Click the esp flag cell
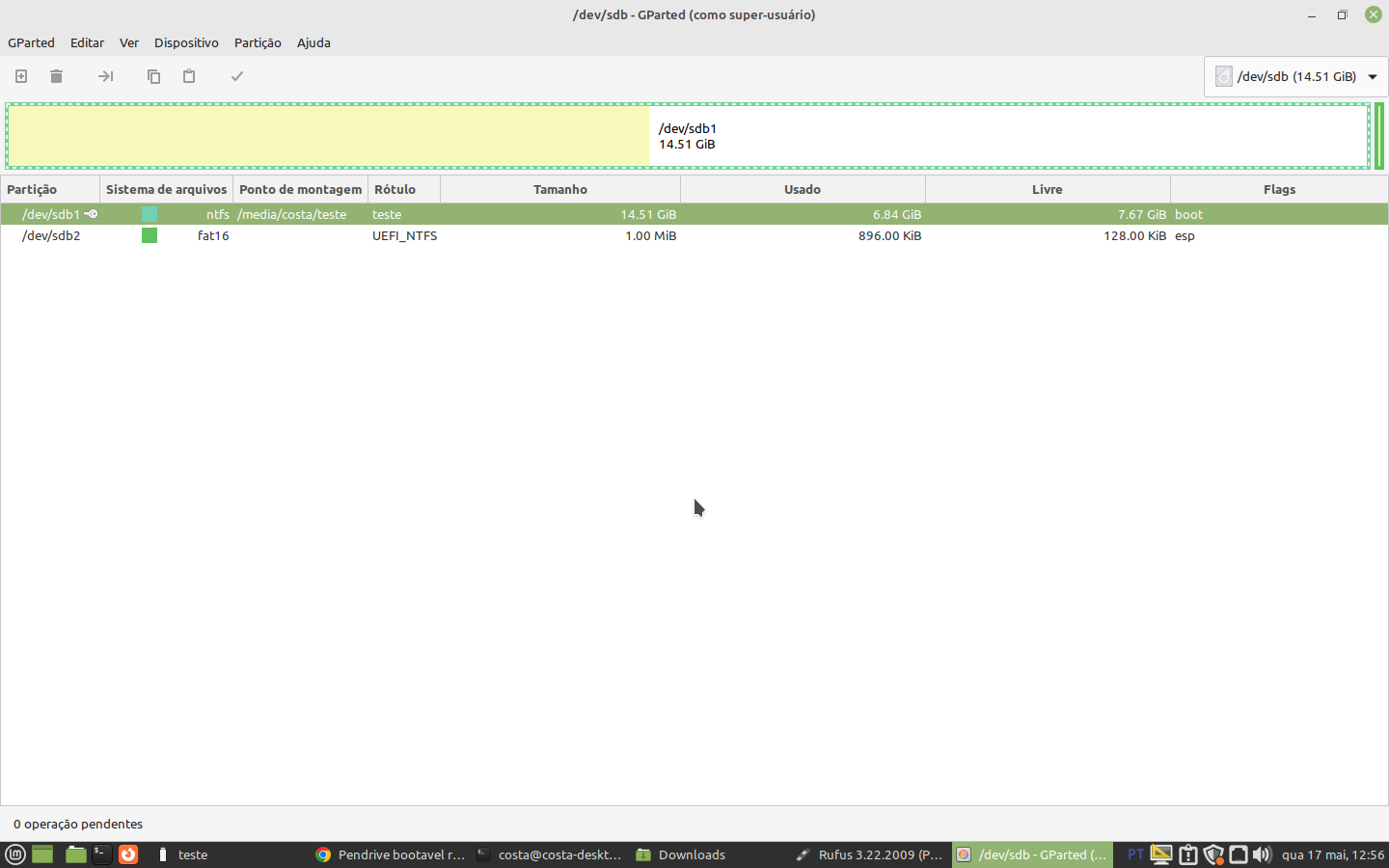Image resolution: width=1389 pixels, height=868 pixels. (1185, 235)
